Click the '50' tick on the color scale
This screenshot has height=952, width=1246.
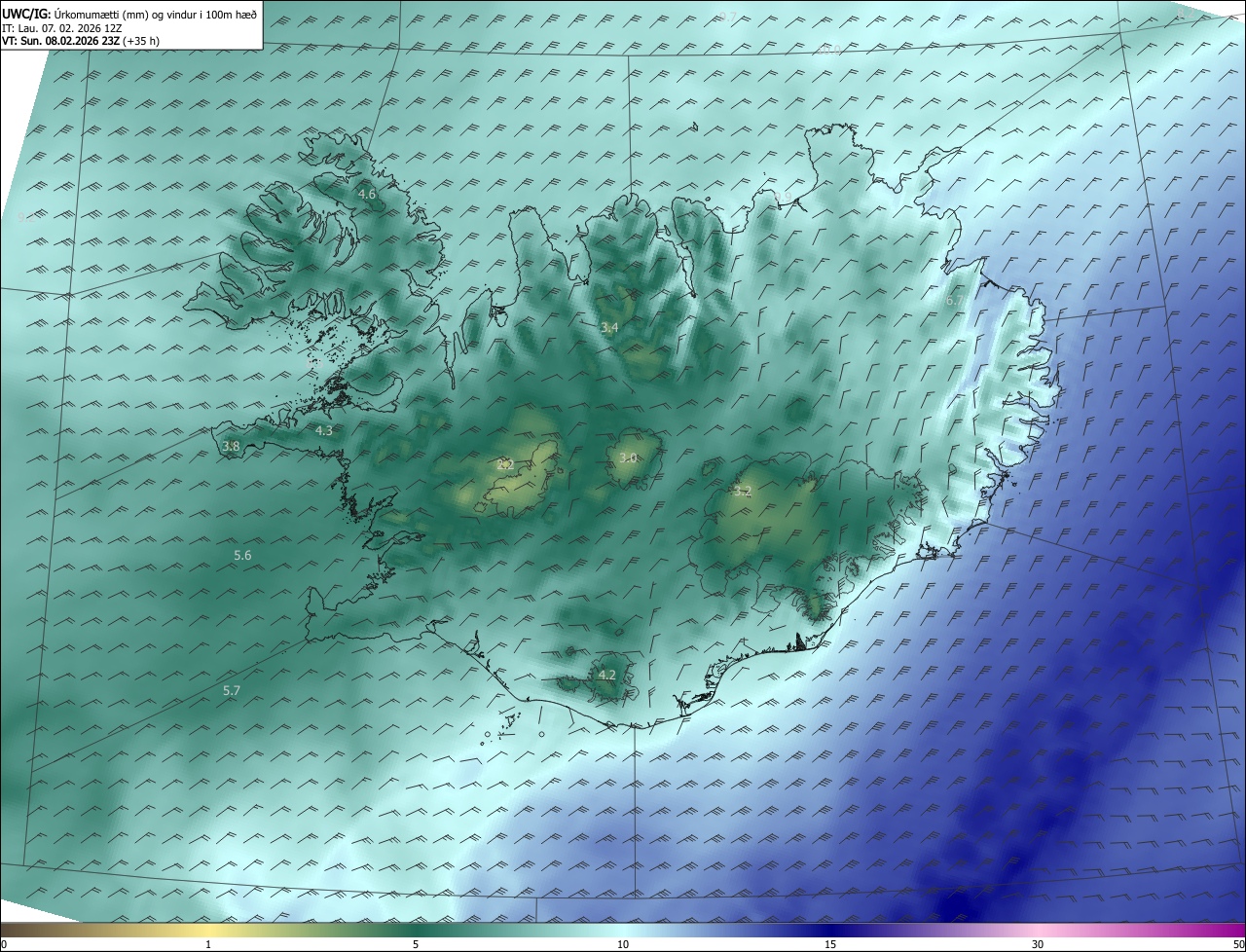1238,944
